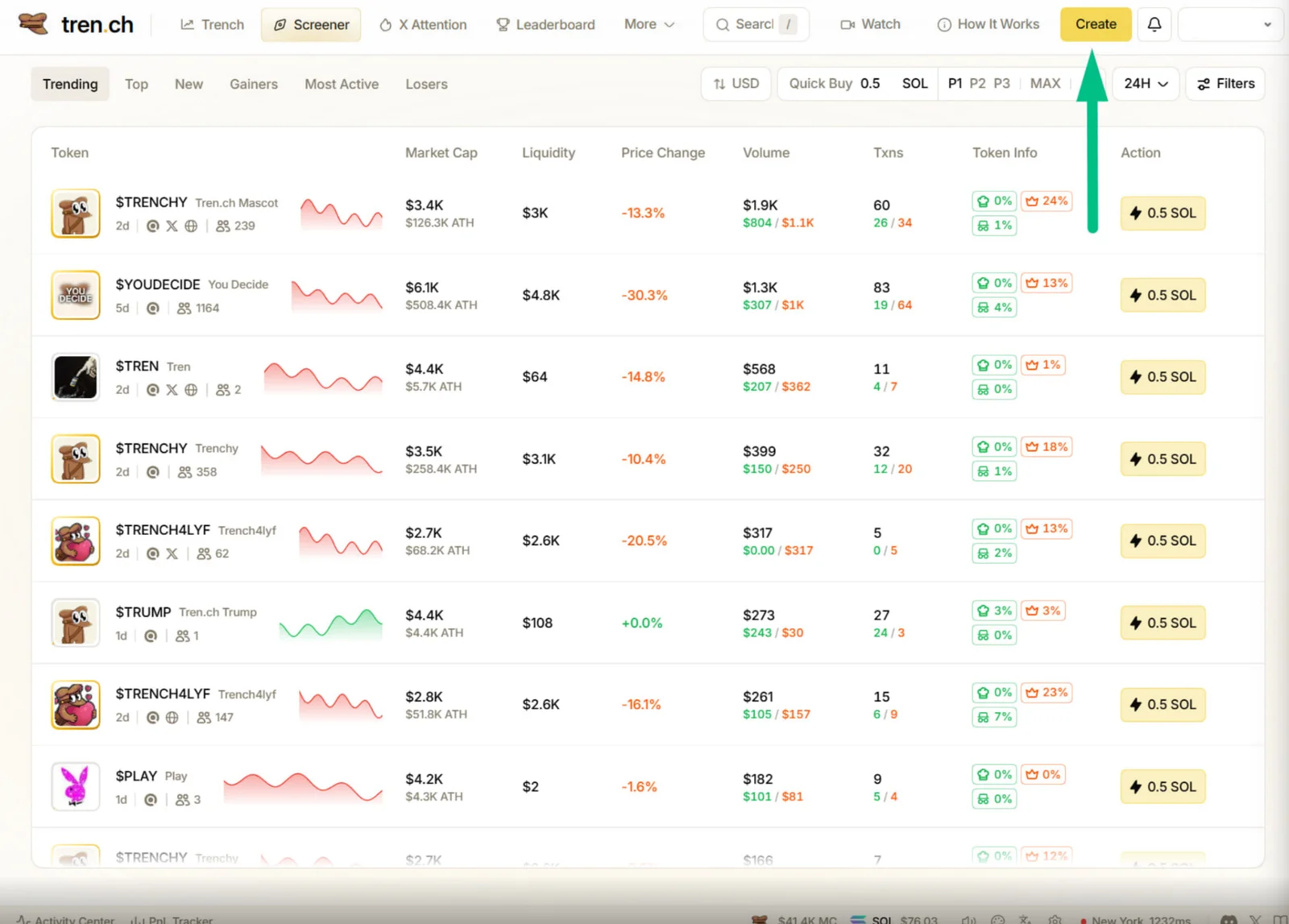The width and height of the screenshot is (1289, 924).
Task: Go to the Trench page
Action: coord(212,24)
